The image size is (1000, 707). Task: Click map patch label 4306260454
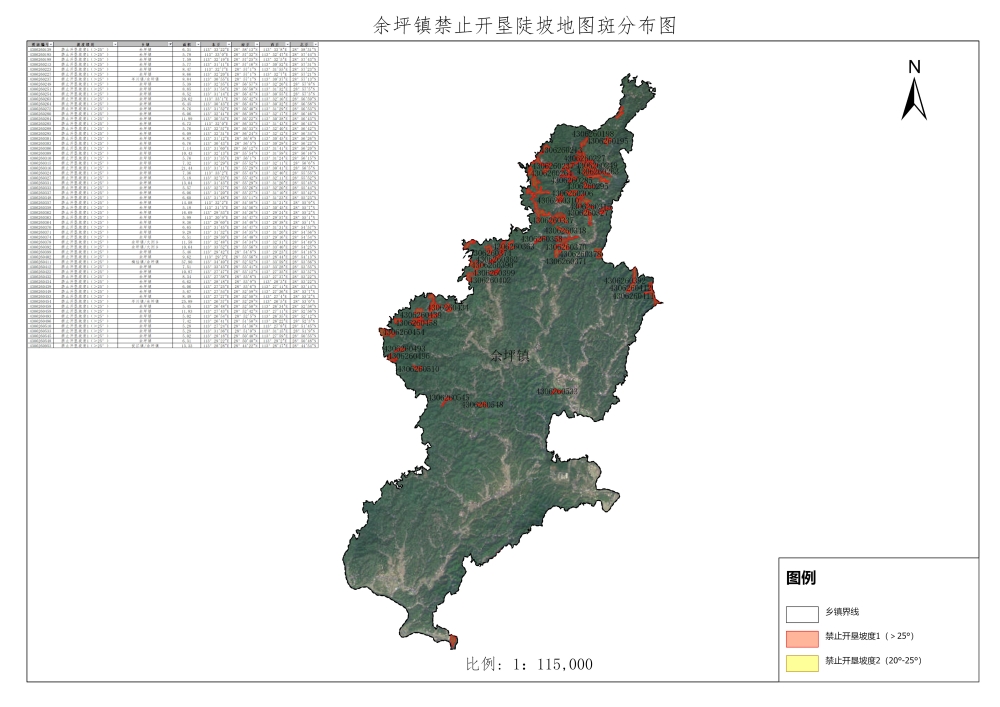406,332
